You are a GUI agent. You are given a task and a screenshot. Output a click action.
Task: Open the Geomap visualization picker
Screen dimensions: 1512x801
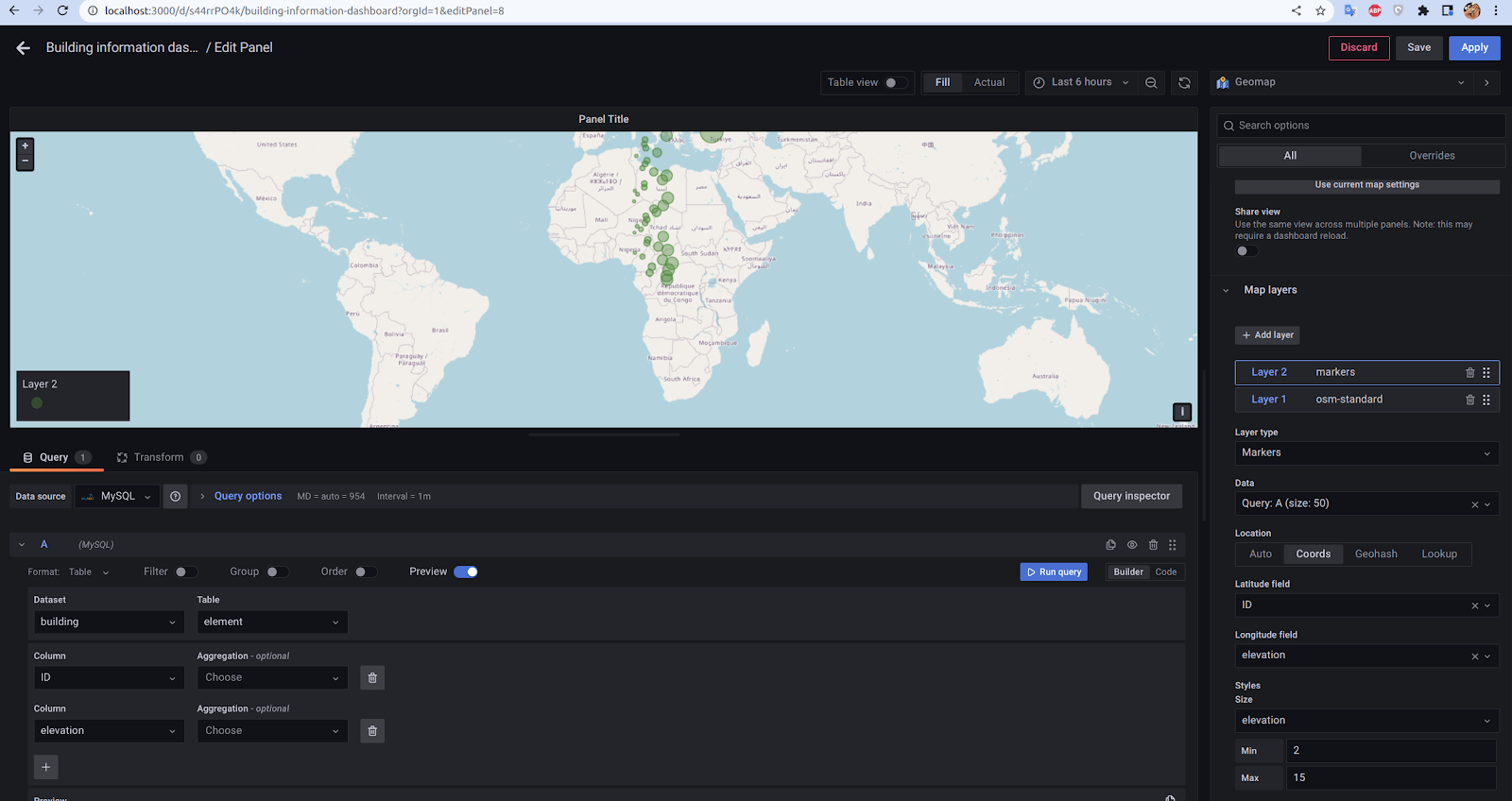point(1341,83)
